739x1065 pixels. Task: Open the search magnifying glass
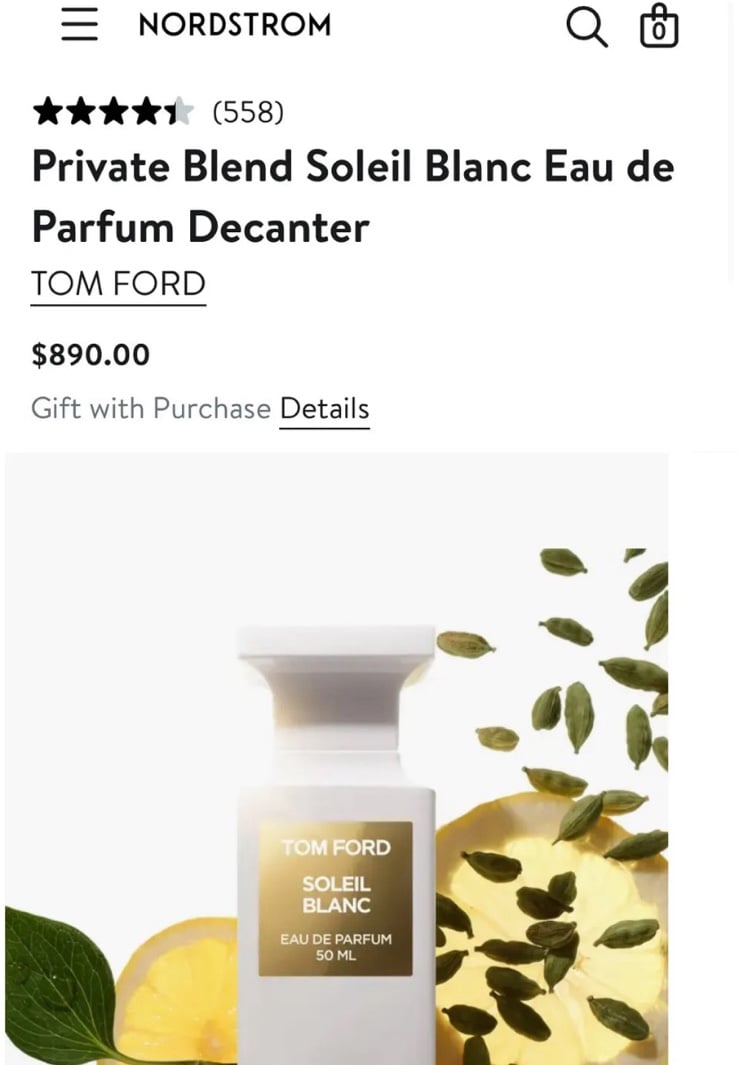pyautogui.click(x=587, y=27)
